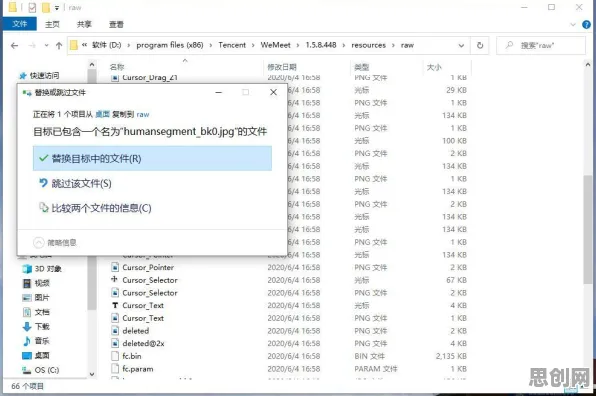Open the raw destination link in dialog
Viewport: 596px width, 396px height.
[143, 114]
